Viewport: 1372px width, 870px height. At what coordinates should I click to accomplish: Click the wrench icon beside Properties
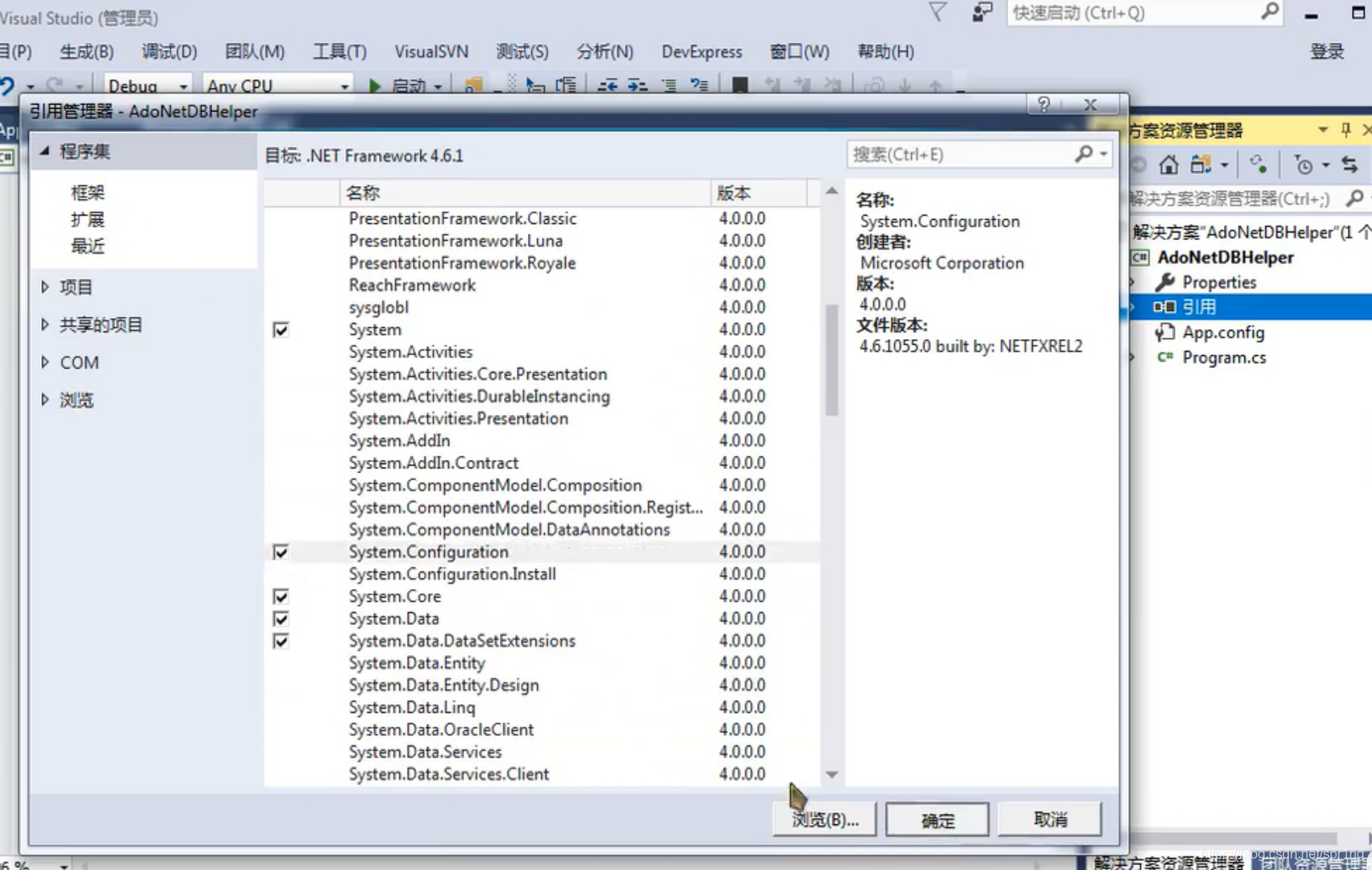(x=1165, y=282)
